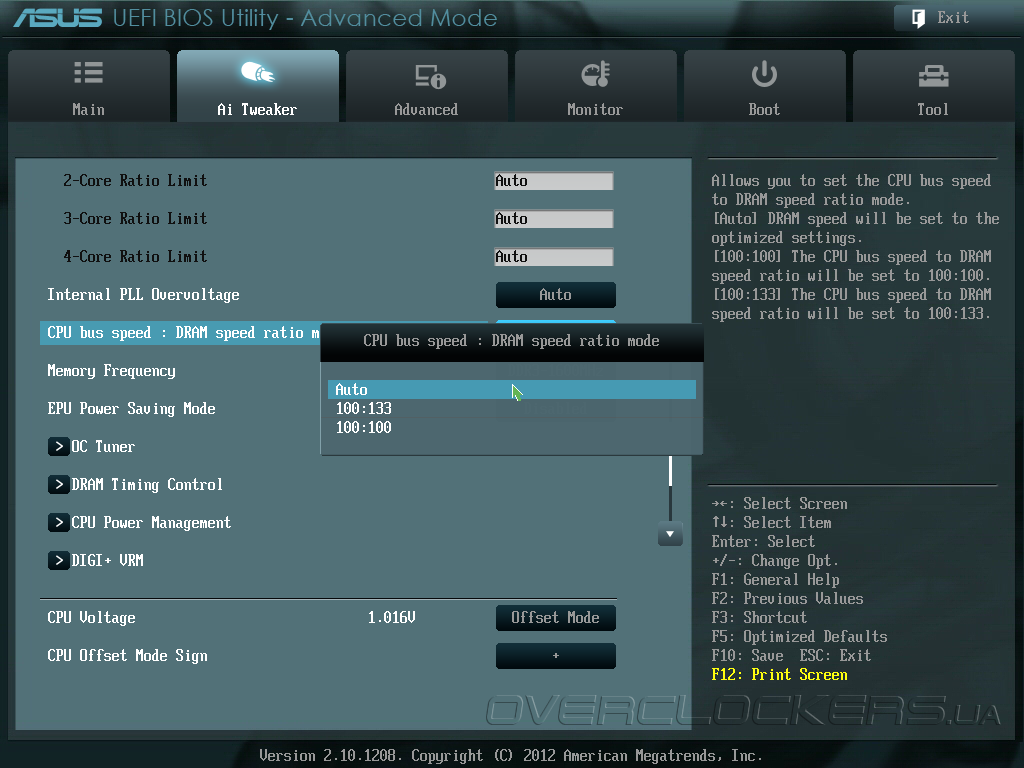The height and width of the screenshot is (768, 1024).
Task: Open CPU Voltage Offset Mode dropdown
Action: pyautogui.click(x=556, y=618)
